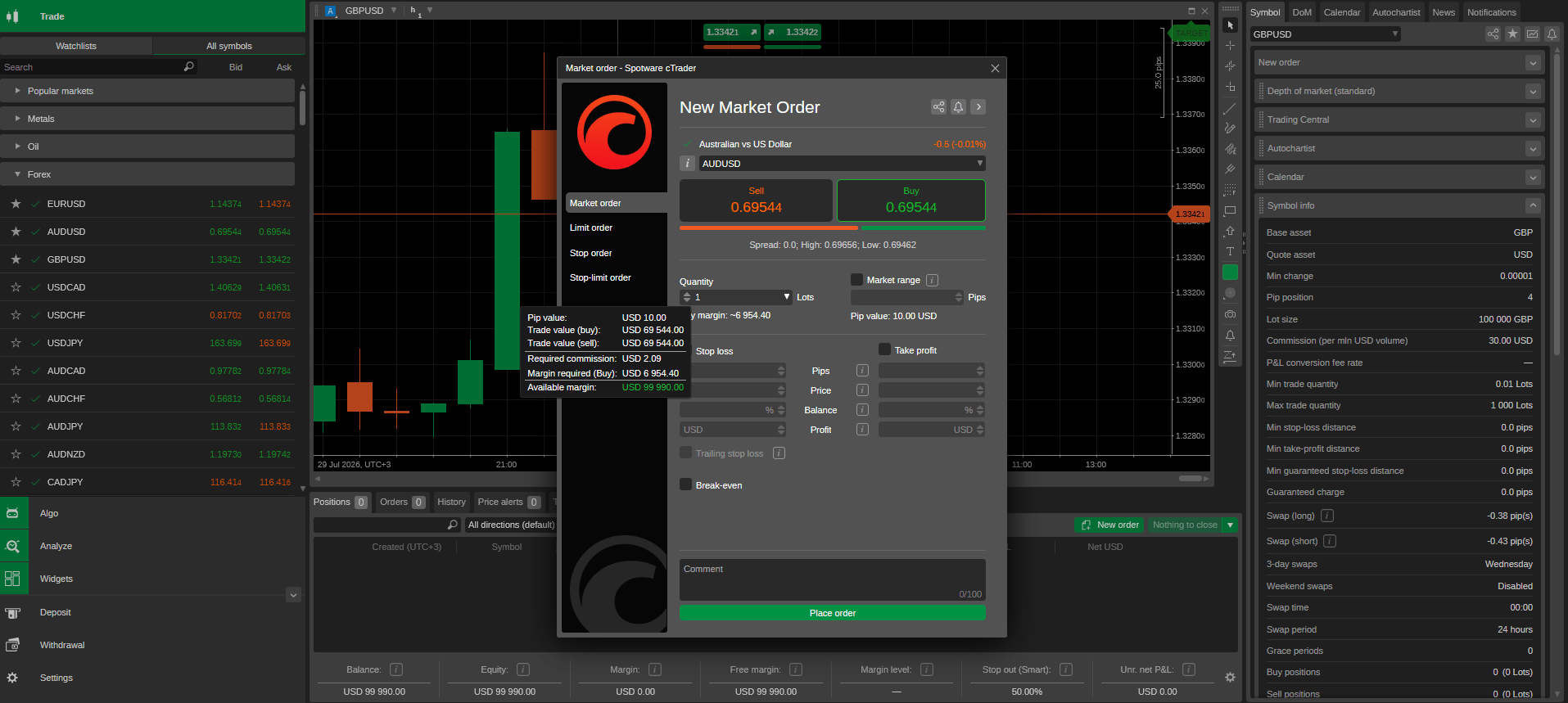Take a chart snapshot with camera icon
1568x703 pixels.
[1230, 314]
